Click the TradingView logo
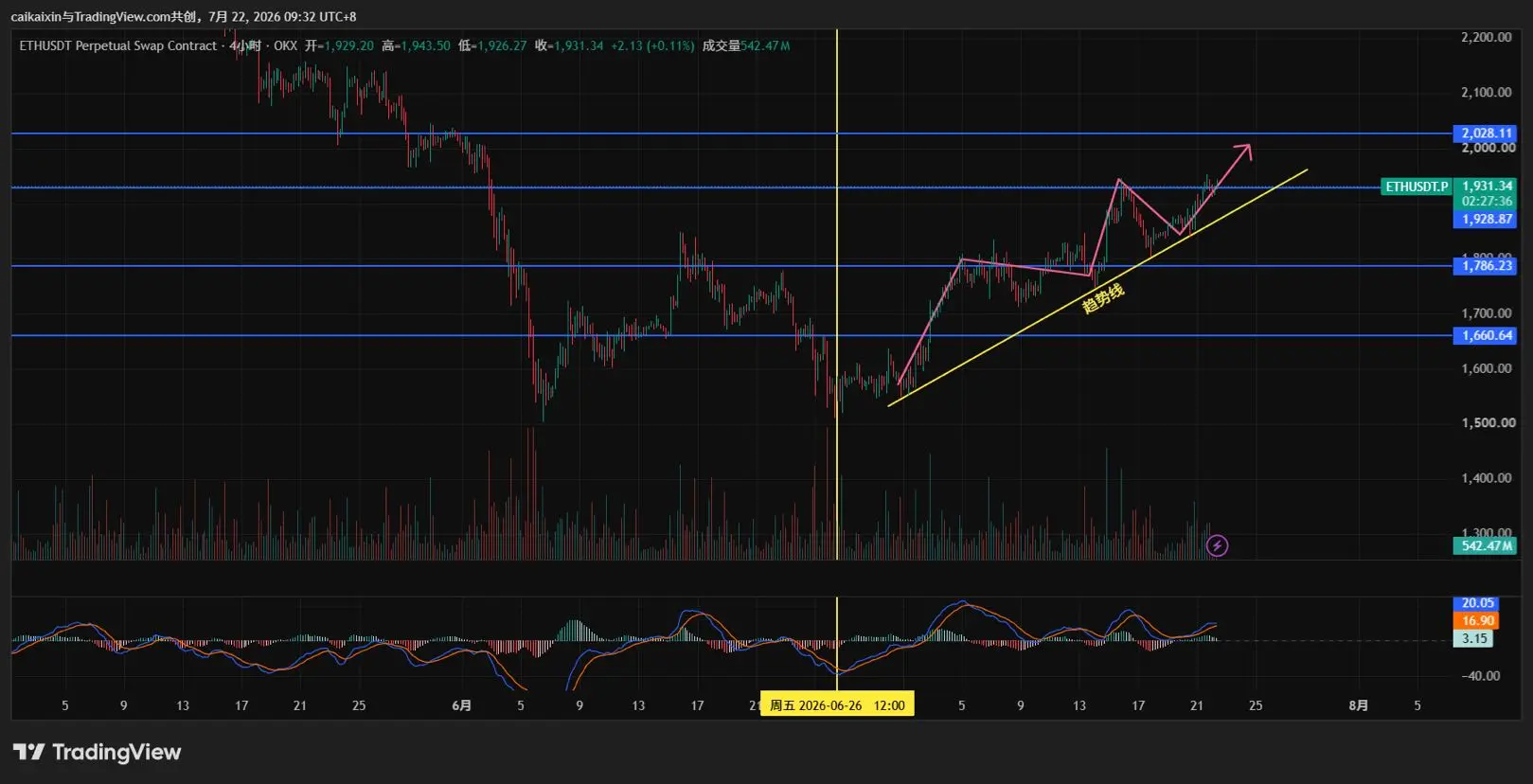 point(97,752)
